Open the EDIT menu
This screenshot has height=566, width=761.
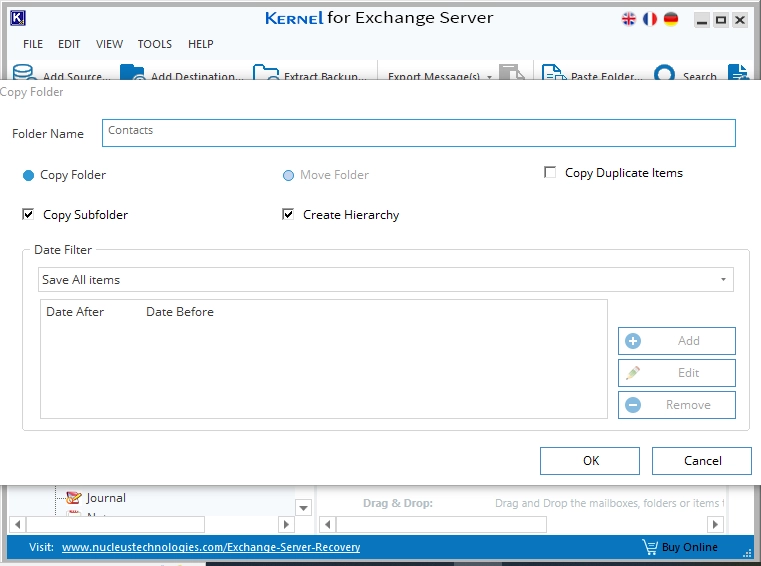tap(69, 44)
